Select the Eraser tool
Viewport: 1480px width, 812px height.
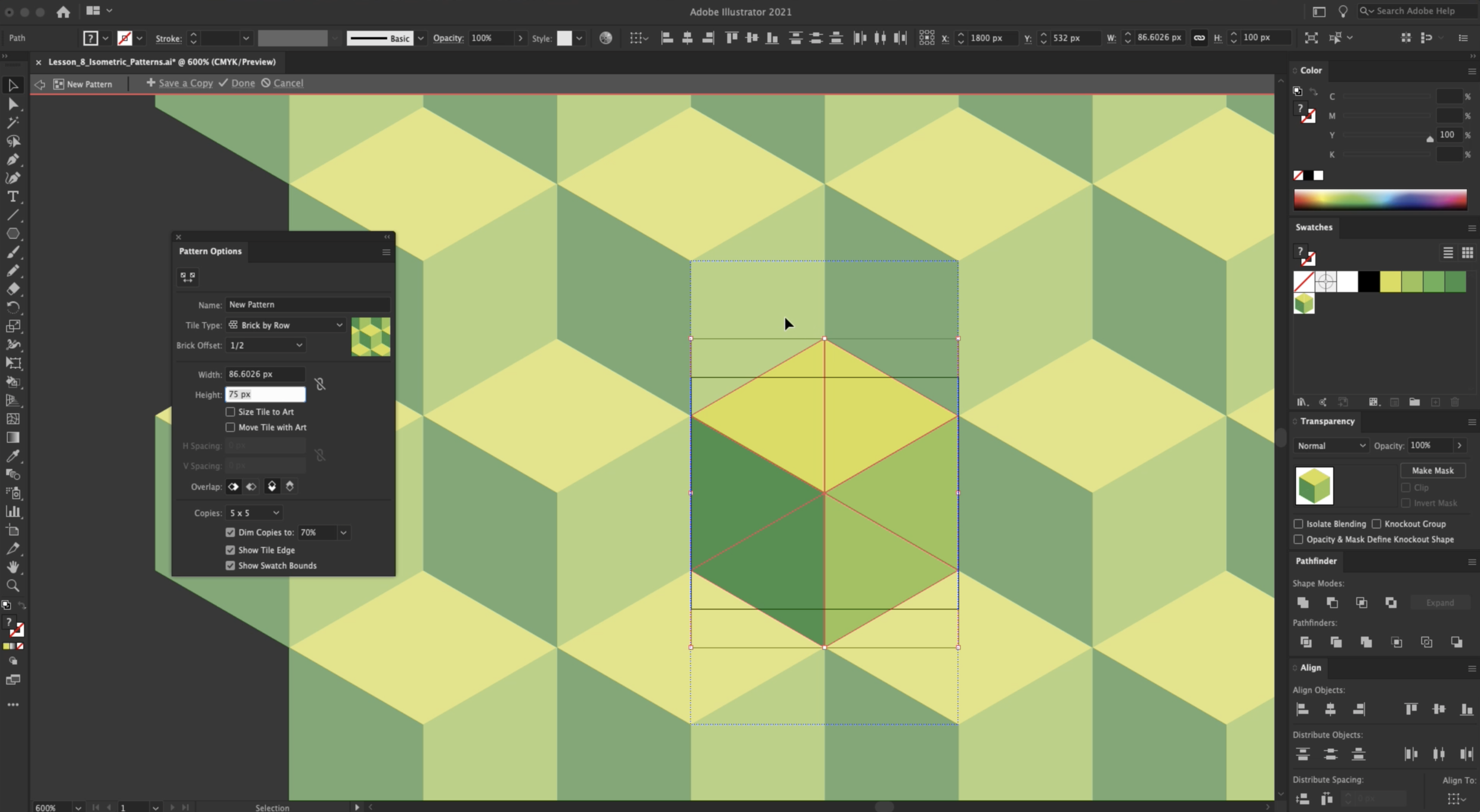pyautogui.click(x=13, y=289)
